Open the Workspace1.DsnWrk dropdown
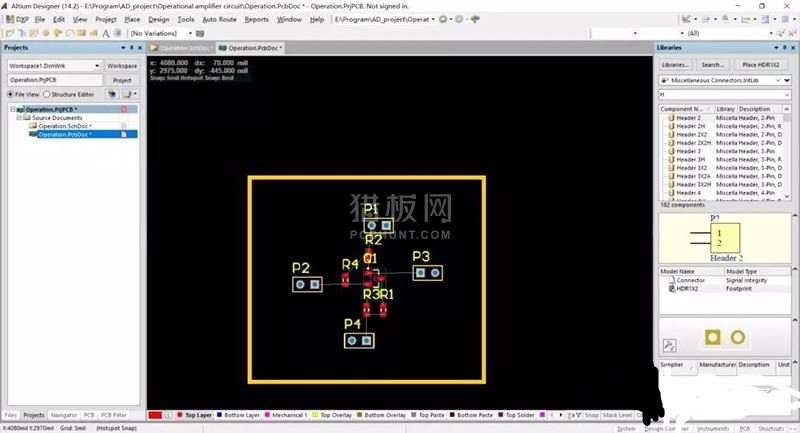This screenshot has height=433, width=800. coord(97,65)
